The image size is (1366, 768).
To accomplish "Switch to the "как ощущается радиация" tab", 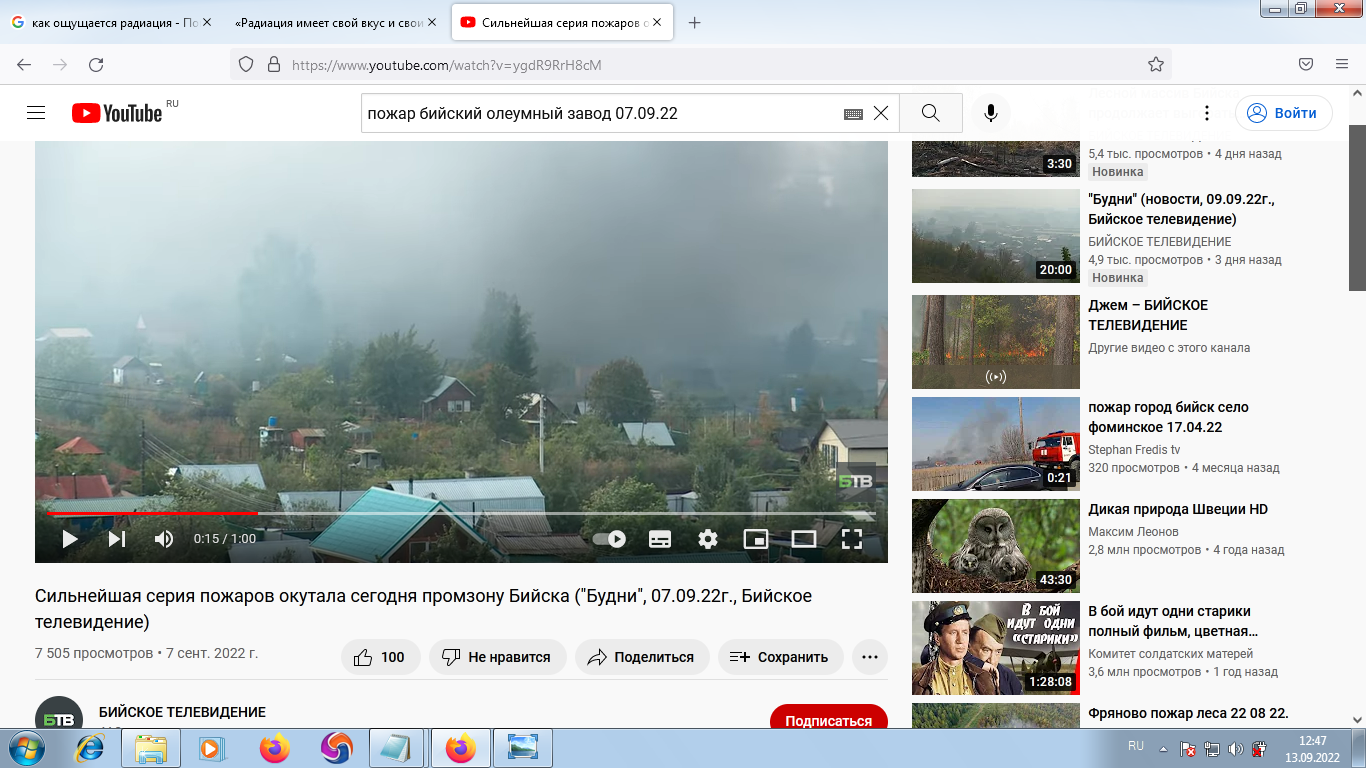I will (108, 23).
